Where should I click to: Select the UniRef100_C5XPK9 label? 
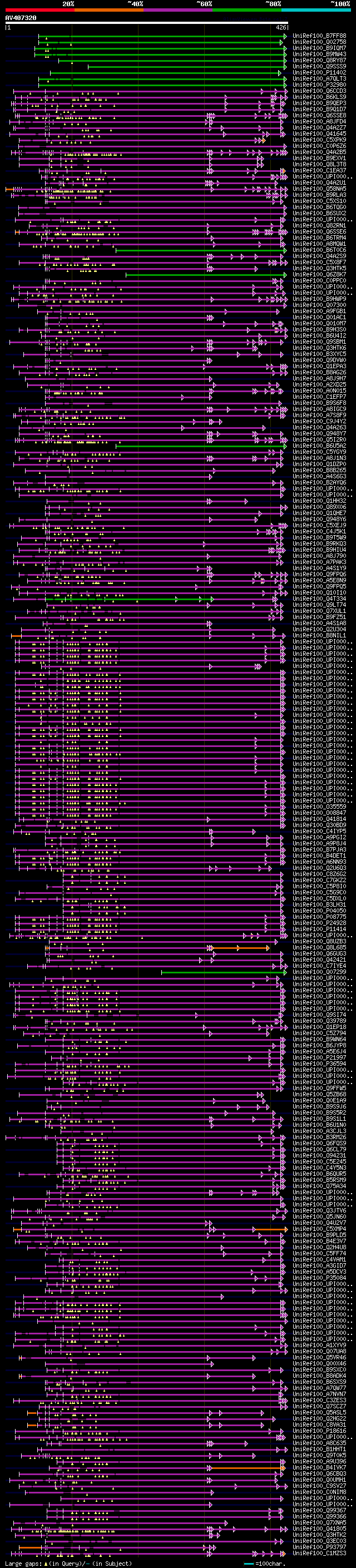click(x=319, y=140)
